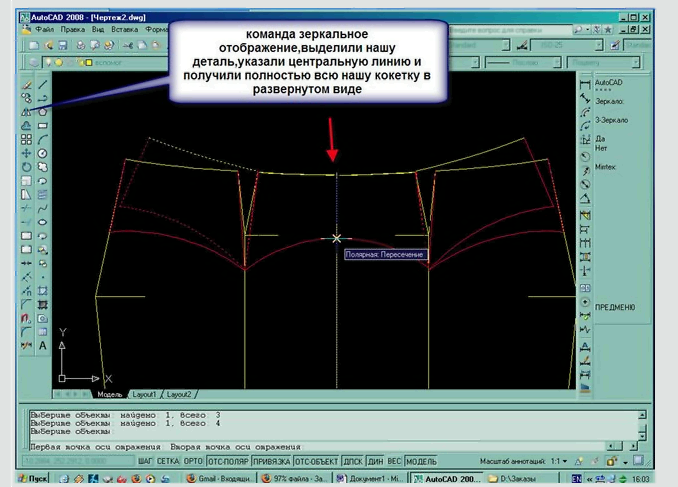Click ПРЕДМЕНЮ in the screen menu

[615, 307]
